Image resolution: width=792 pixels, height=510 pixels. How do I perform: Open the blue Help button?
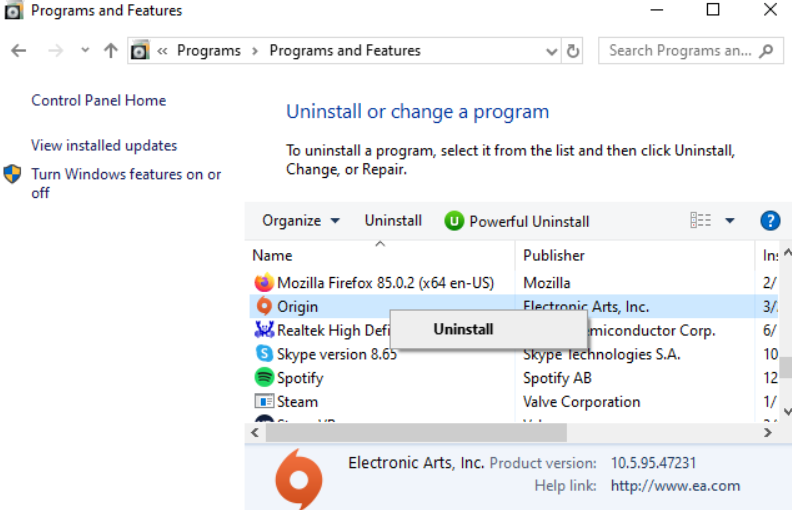[770, 221]
